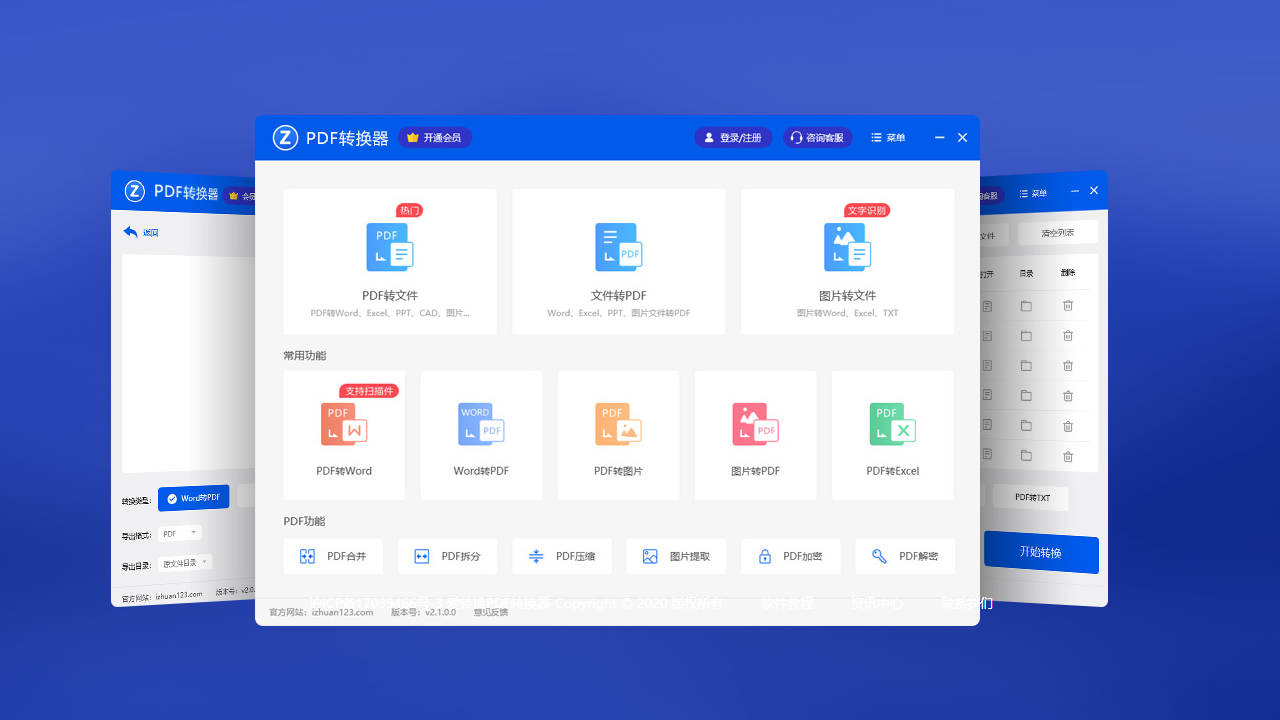
Task: Click the blue 开始转换 start conversion button
Action: 1041,553
